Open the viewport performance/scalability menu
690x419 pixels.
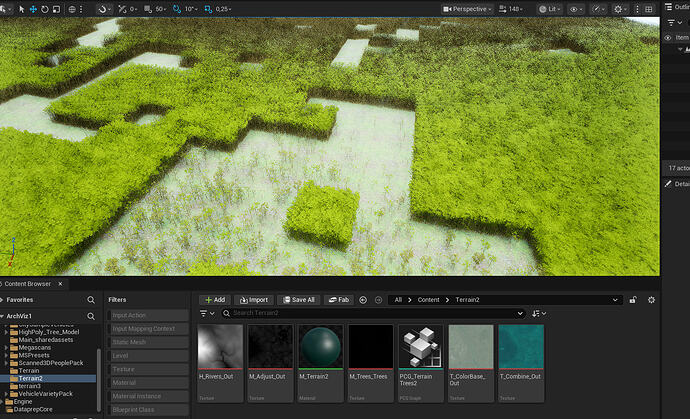(x=598, y=9)
